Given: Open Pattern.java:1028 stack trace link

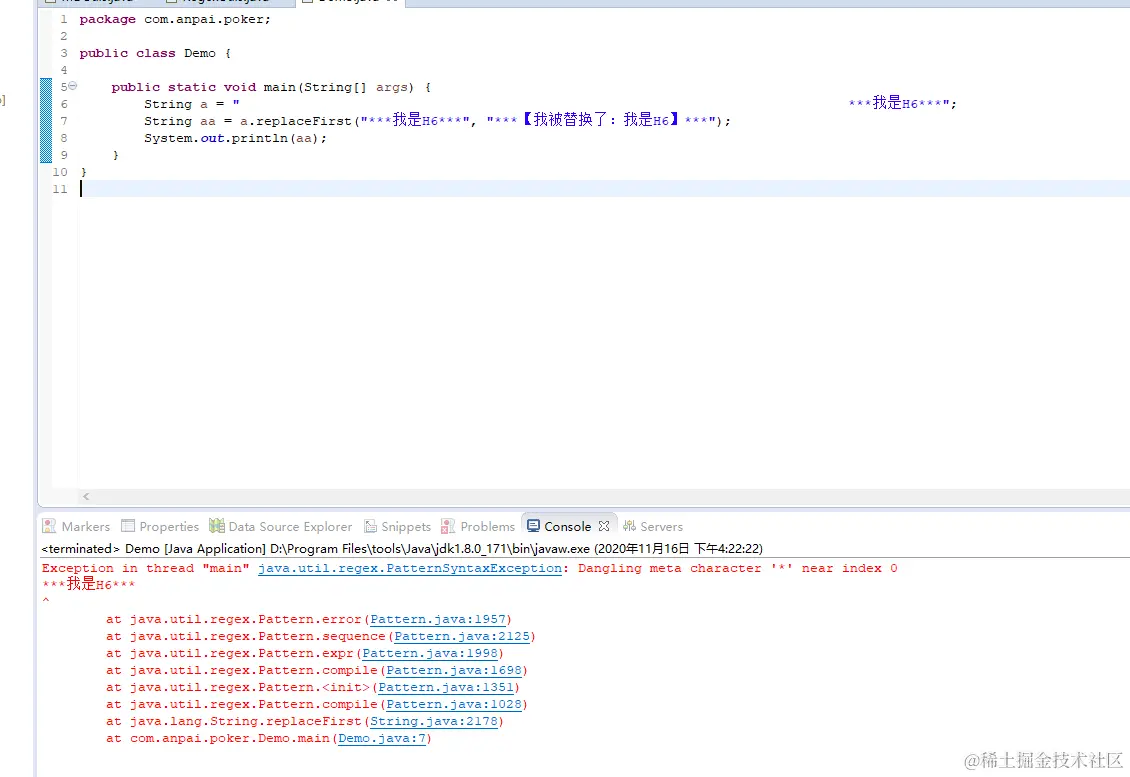Looking at the screenshot, I should pos(454,704).
